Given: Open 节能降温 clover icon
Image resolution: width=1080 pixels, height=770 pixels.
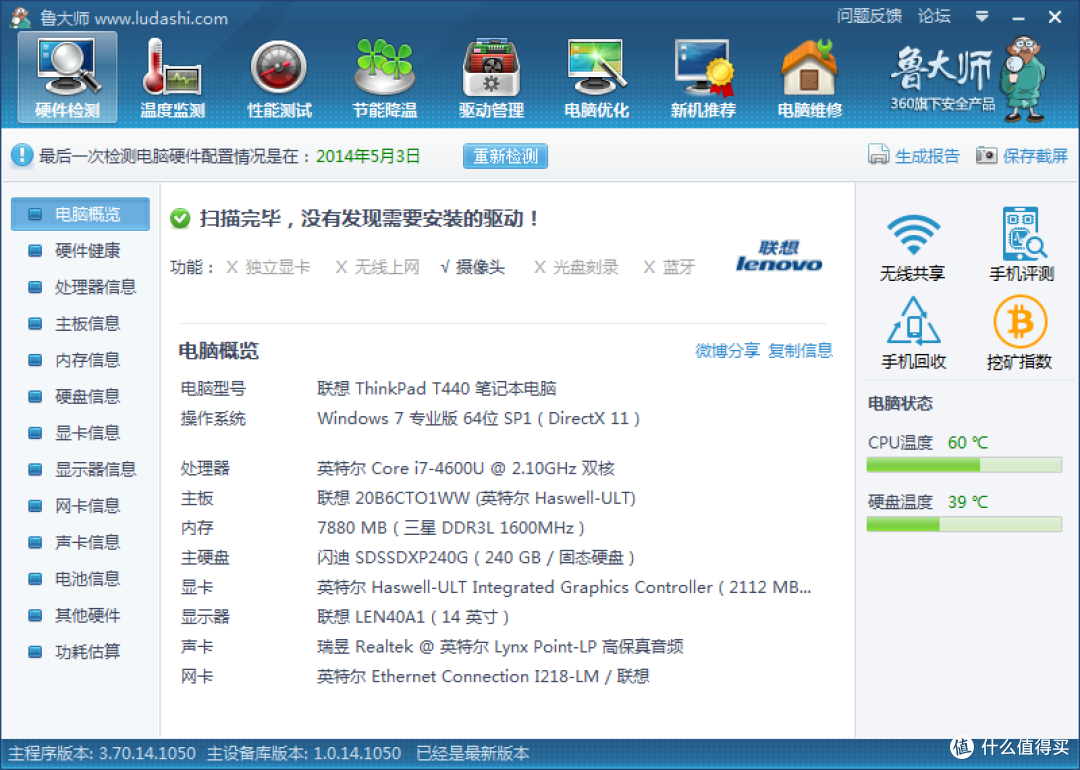Looking at the screenshot, I should click(x=384, y=78).
